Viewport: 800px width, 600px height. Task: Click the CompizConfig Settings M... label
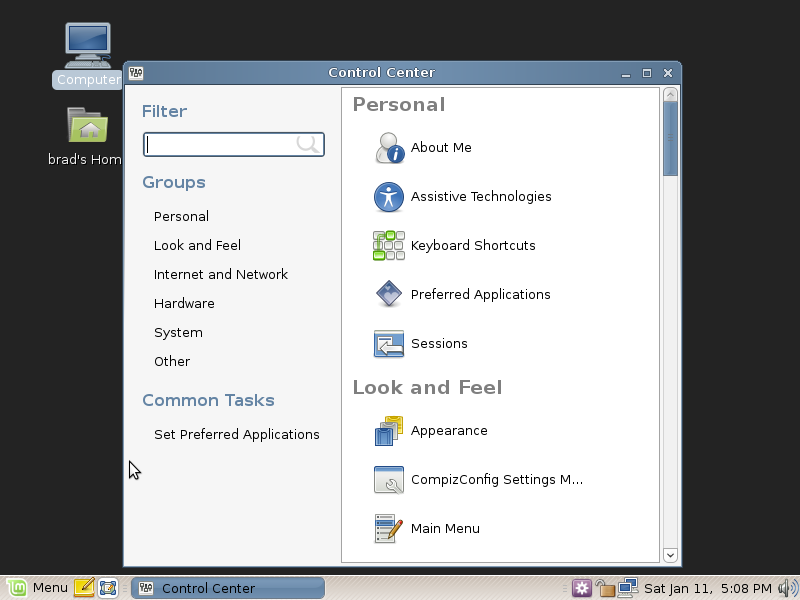(497, 480)
